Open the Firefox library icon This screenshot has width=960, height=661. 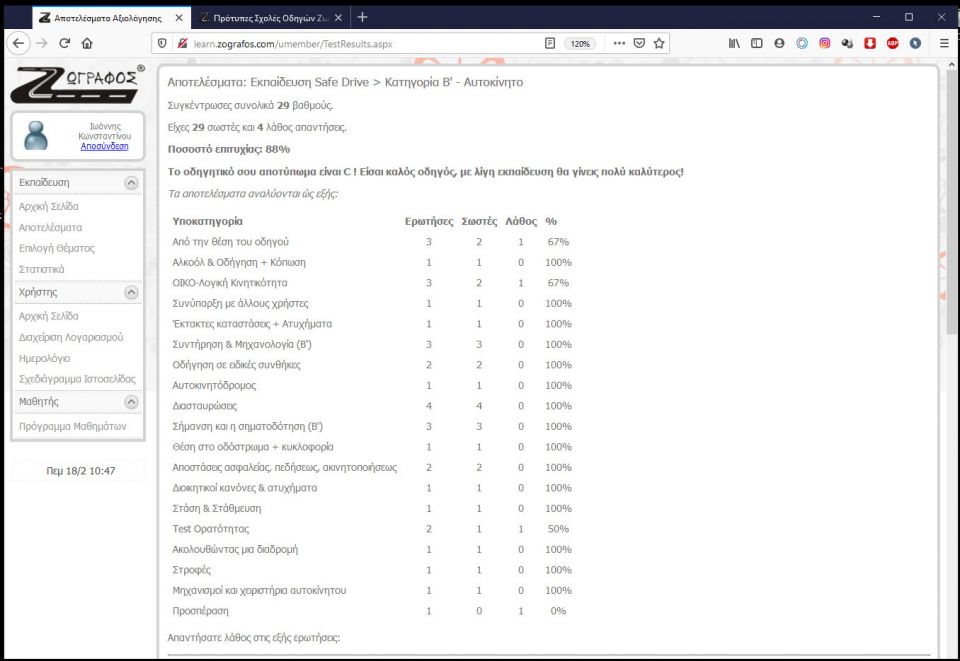click(734, 43)
